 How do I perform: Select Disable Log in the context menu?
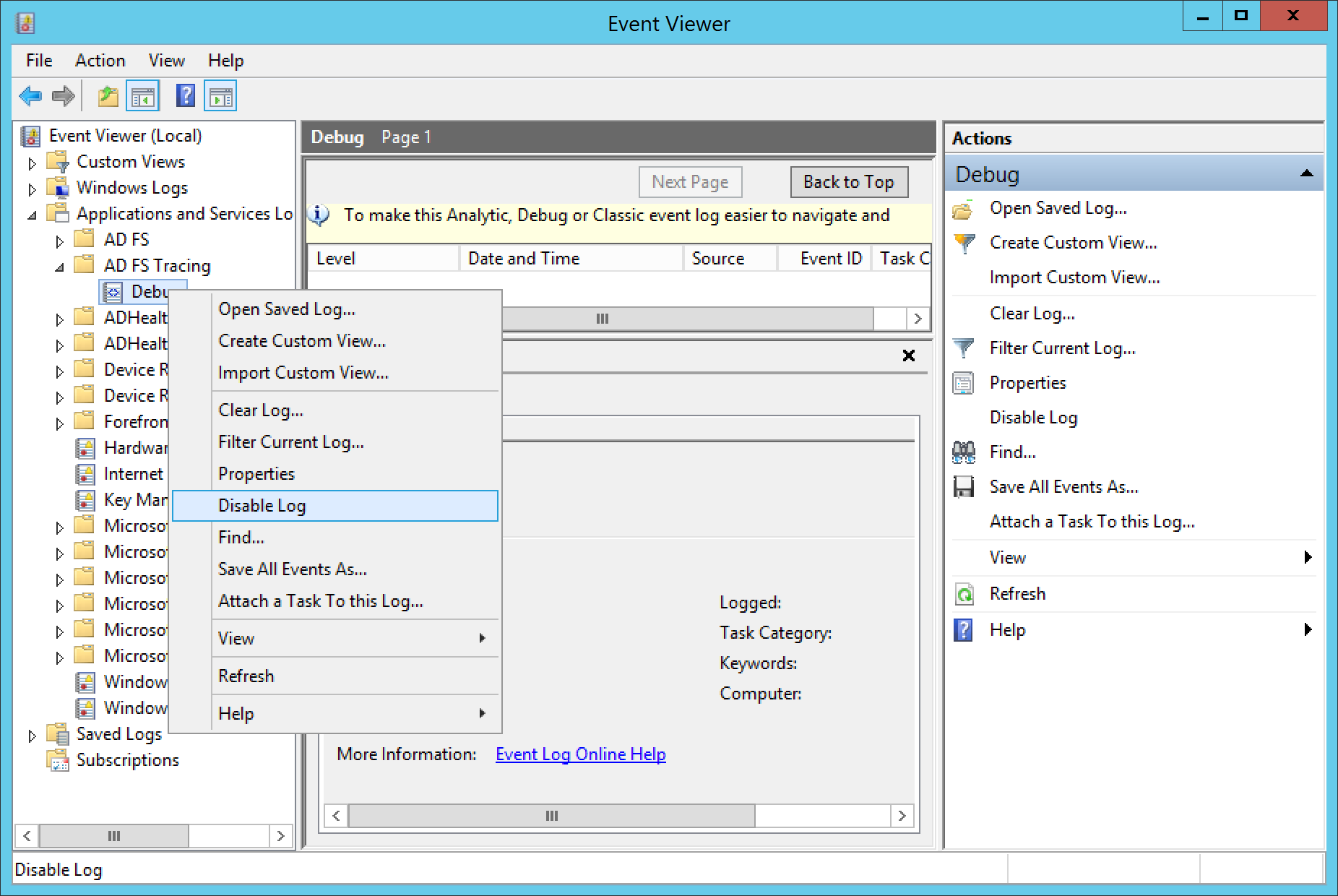click(x=262, y=506)
